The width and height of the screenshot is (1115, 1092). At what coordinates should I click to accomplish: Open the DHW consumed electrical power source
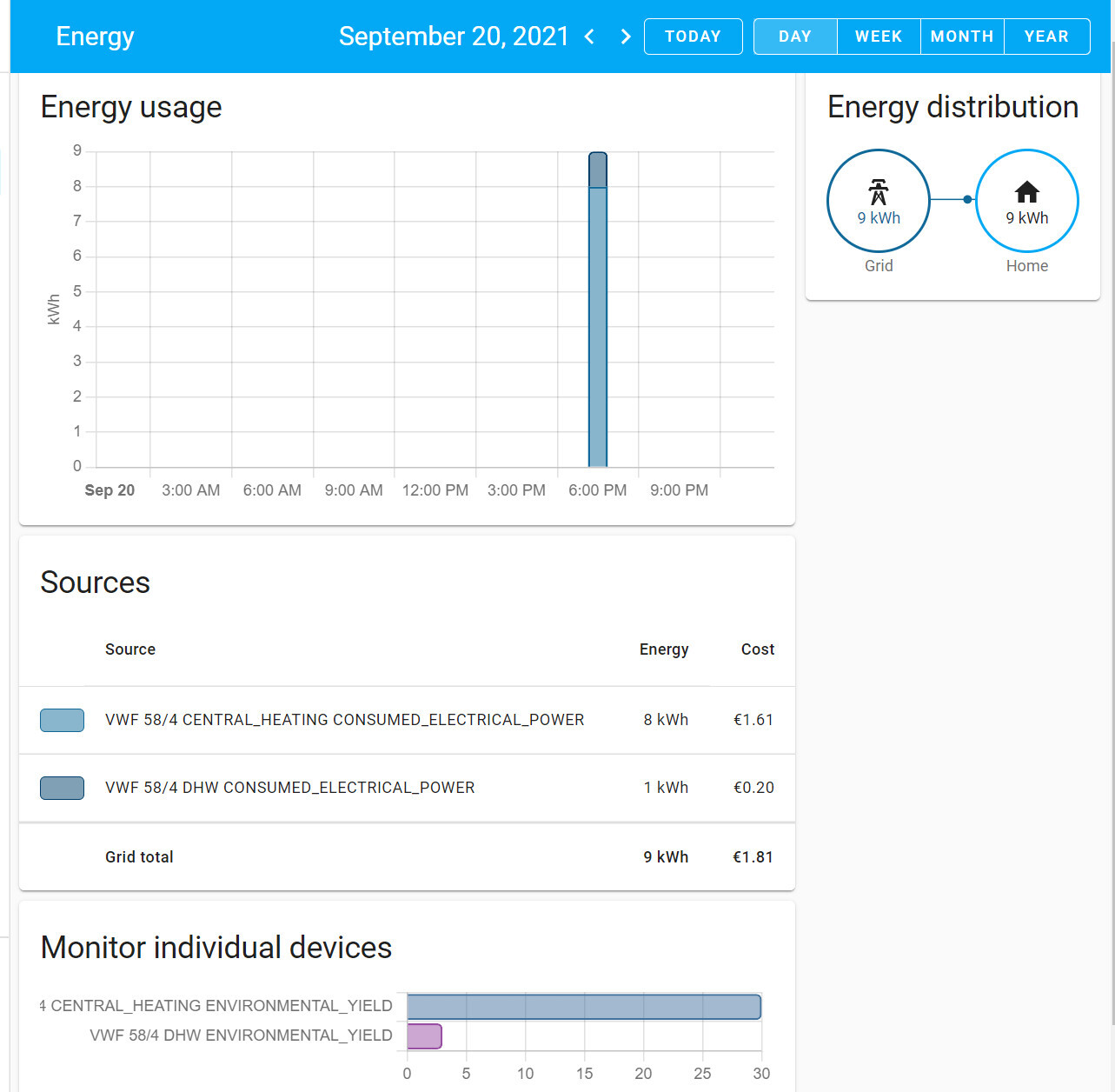coord(289,788)
